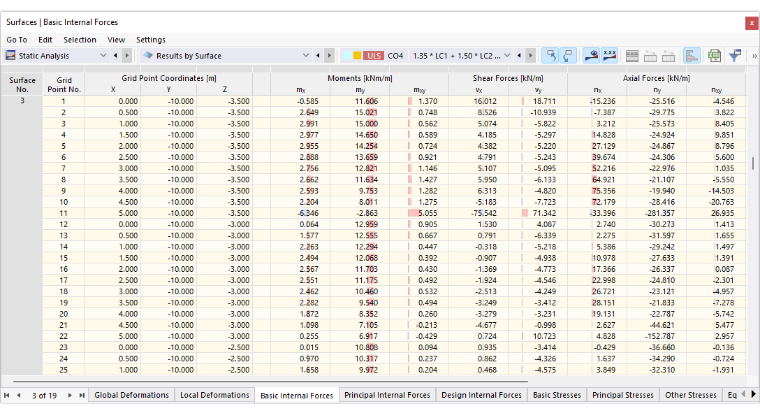Screen dimensions: 760x414
Task: Select the Basic Internal Forces tab
Action: coord(297,396)
